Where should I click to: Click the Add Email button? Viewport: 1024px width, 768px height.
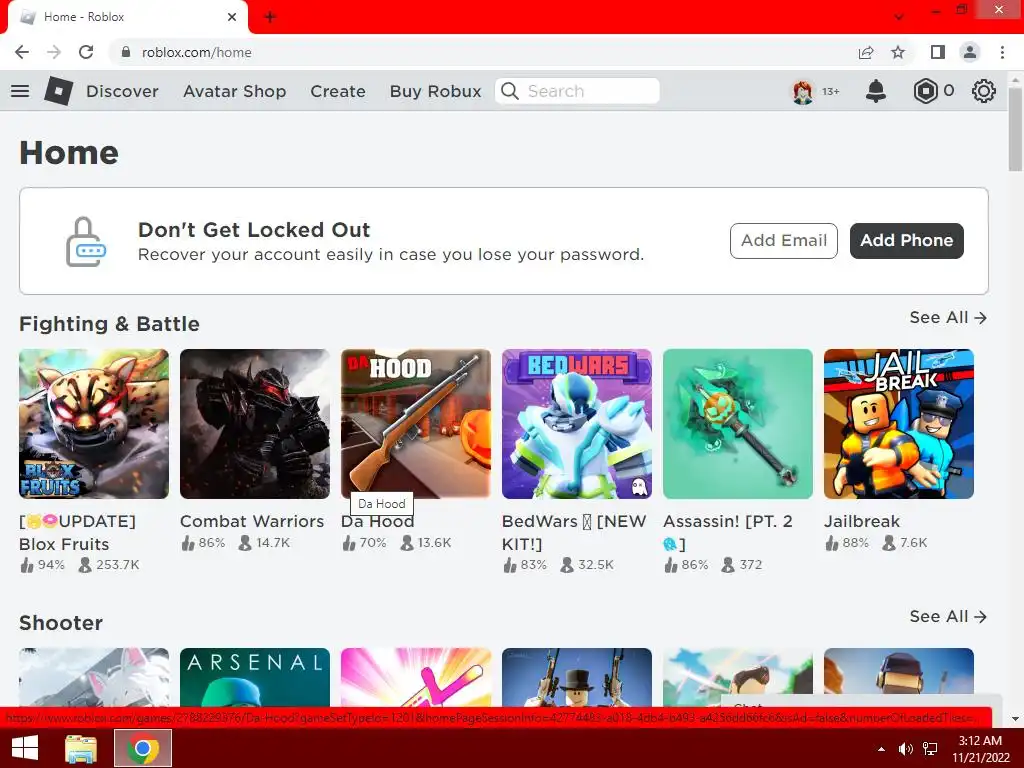coord(784,241)
